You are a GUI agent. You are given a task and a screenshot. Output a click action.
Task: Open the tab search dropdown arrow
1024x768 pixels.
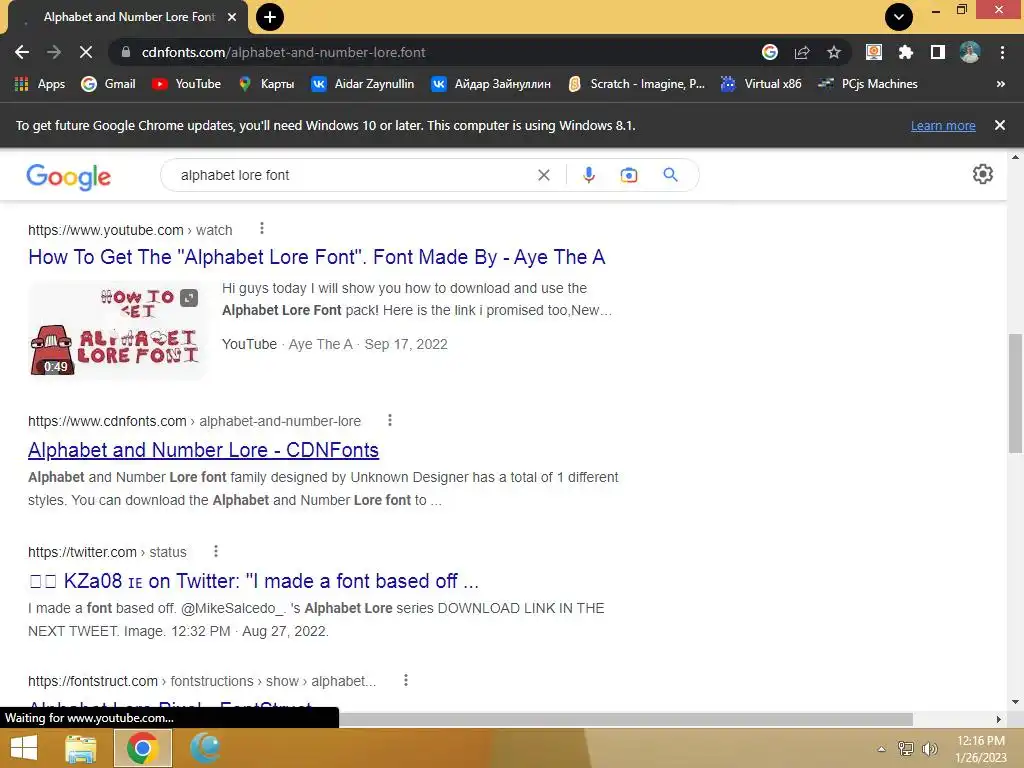click(x=899, y=17)
